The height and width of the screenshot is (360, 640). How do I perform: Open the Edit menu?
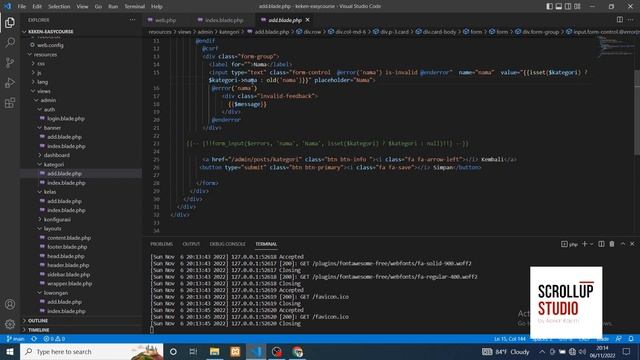coord(37,6)
